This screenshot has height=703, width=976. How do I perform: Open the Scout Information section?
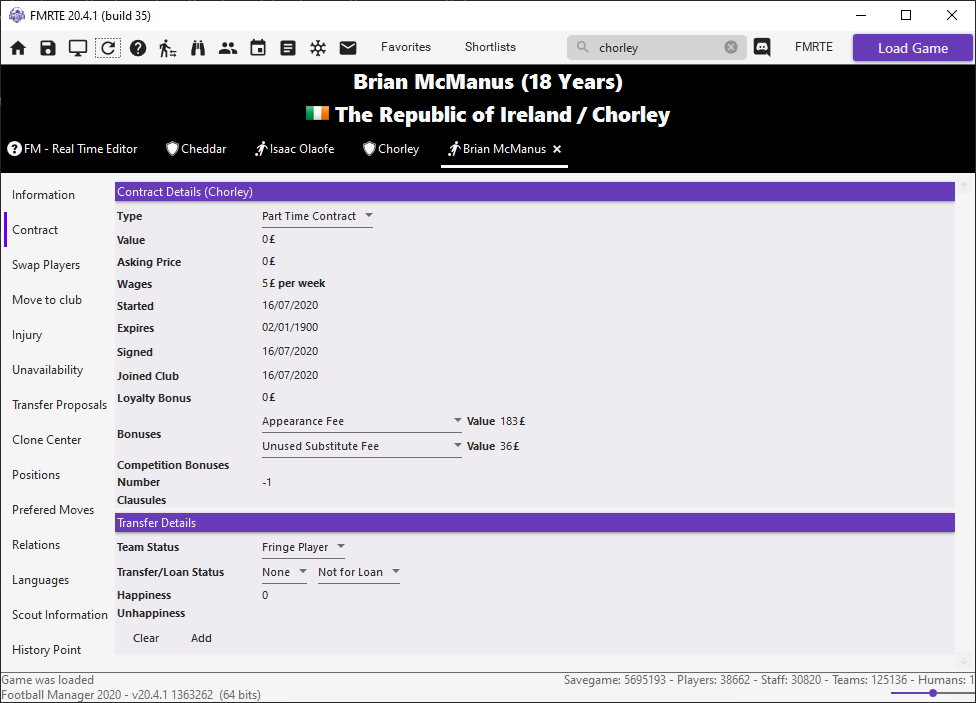tap(60, 615)
